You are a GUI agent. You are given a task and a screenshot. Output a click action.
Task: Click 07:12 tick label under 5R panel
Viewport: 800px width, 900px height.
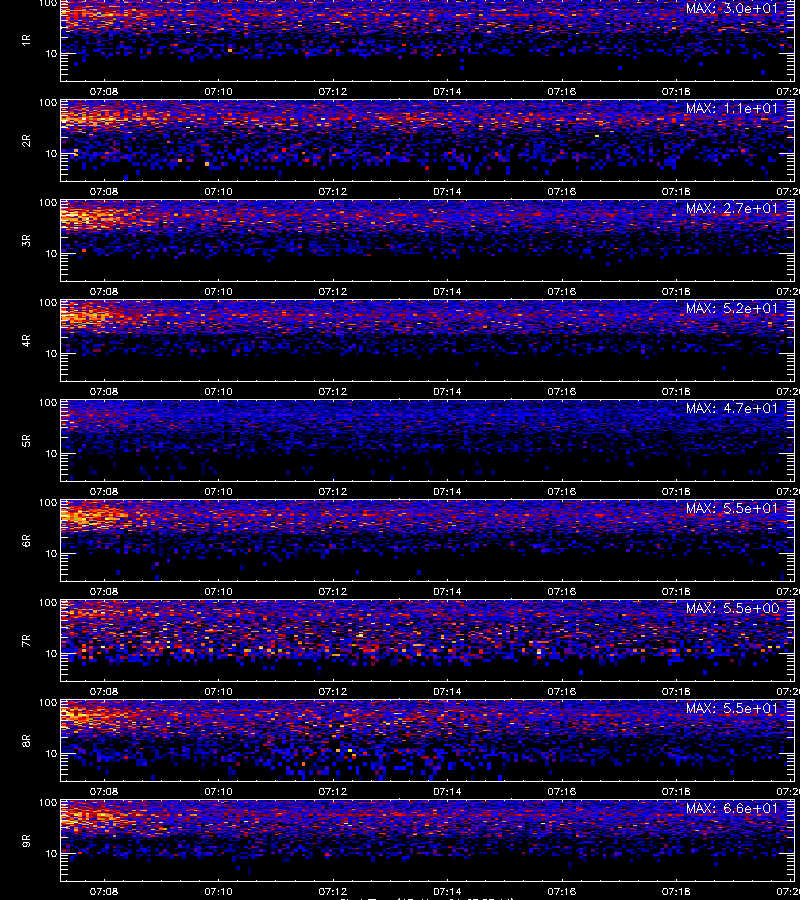[x=333, y=491]
